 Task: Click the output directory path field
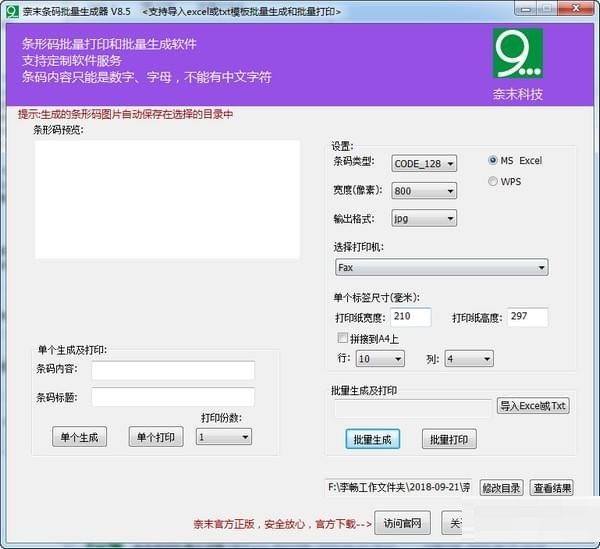pos(398,487)
